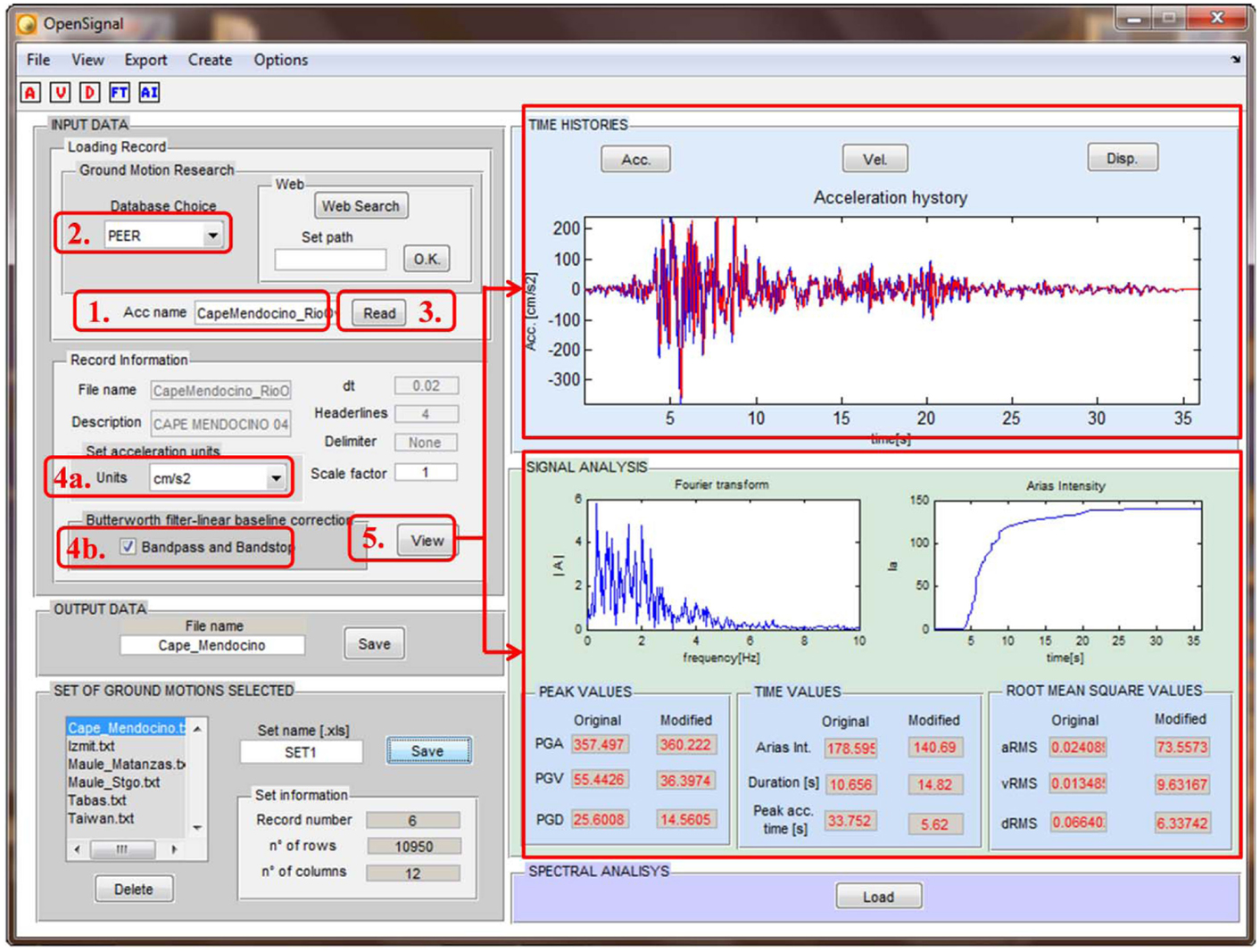
Task: Click the Read button
Action: pyautogui.click(x=379, y=313)
